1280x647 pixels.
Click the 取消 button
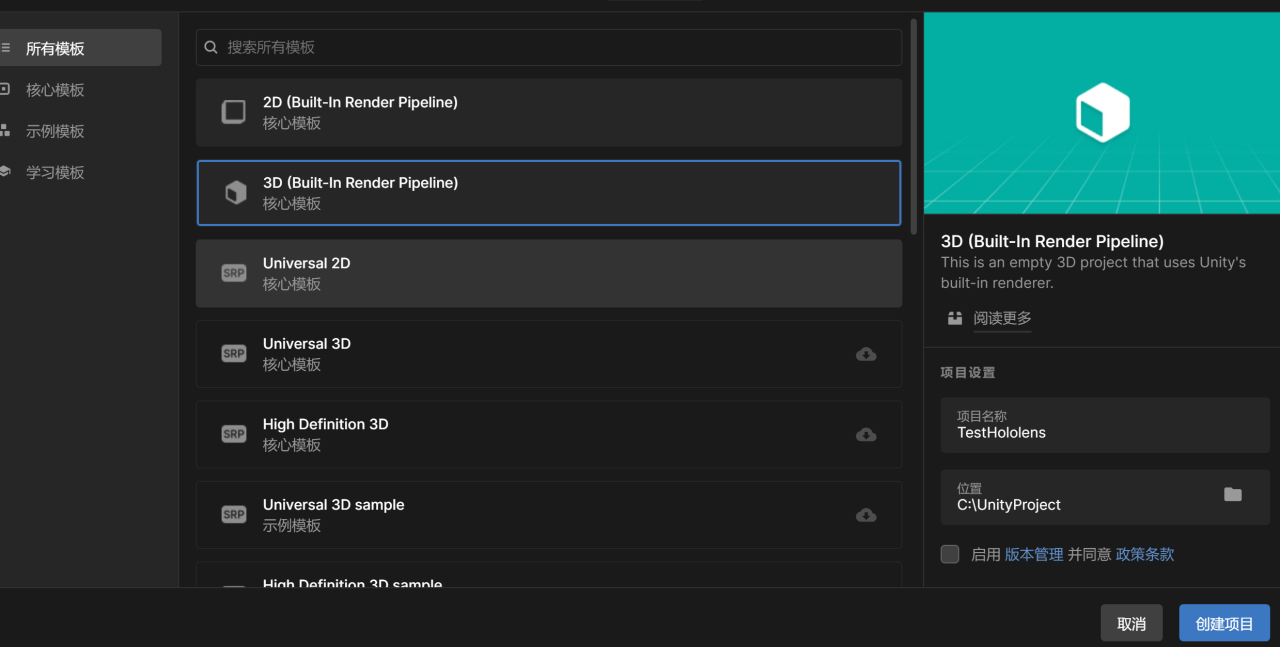(1131, 623)
